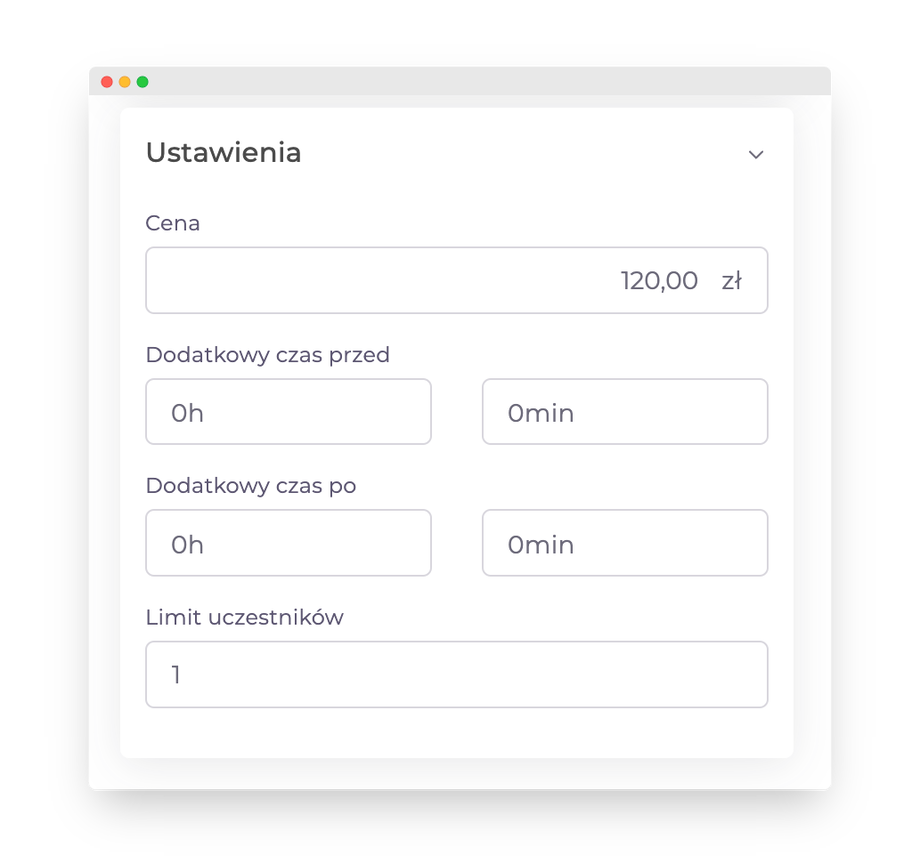
Task: Click the Dodatkowy czas przed label
Action: coord(267,355)
